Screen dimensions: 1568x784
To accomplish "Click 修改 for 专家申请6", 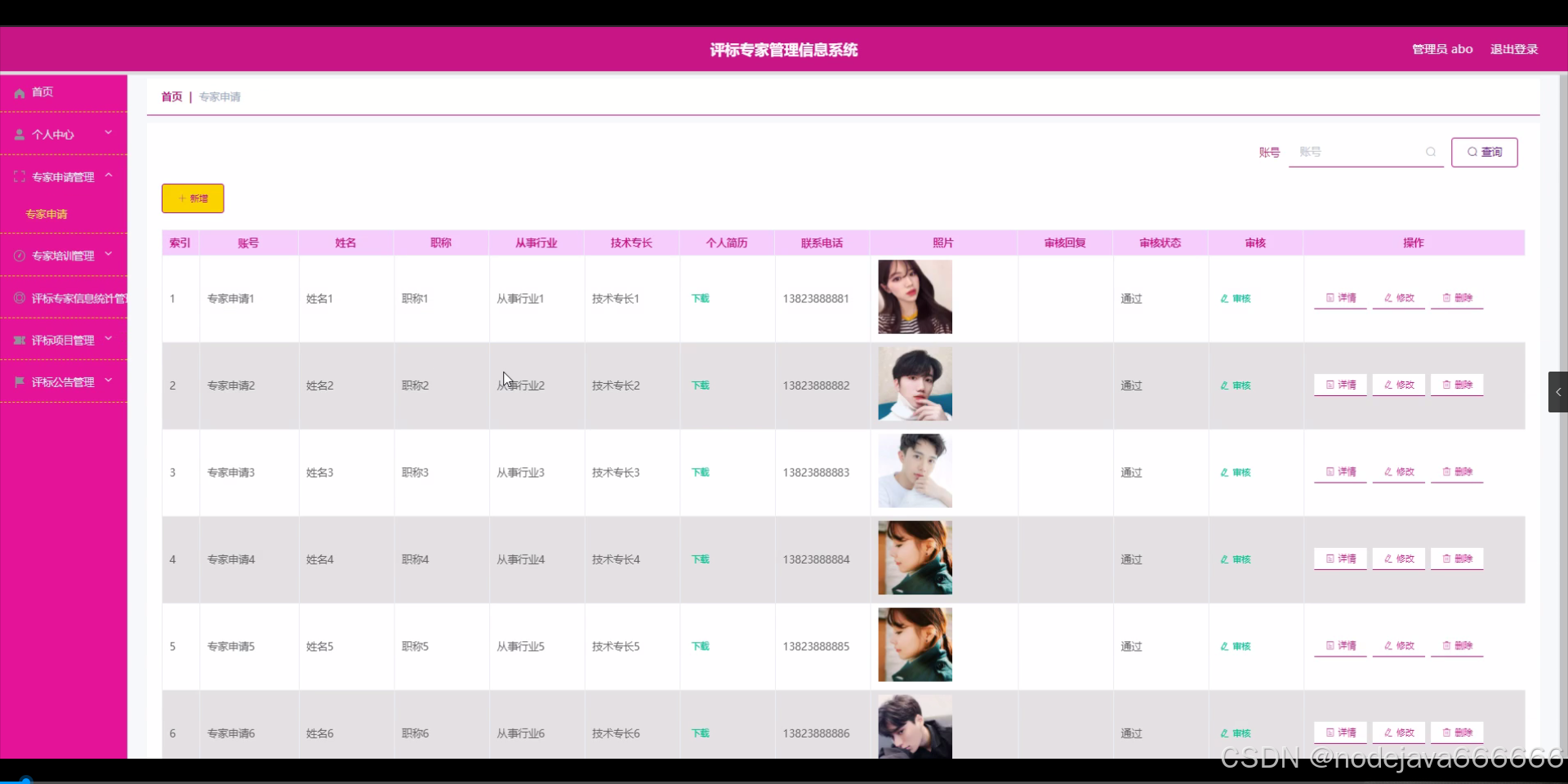I will pos(1399,733).
